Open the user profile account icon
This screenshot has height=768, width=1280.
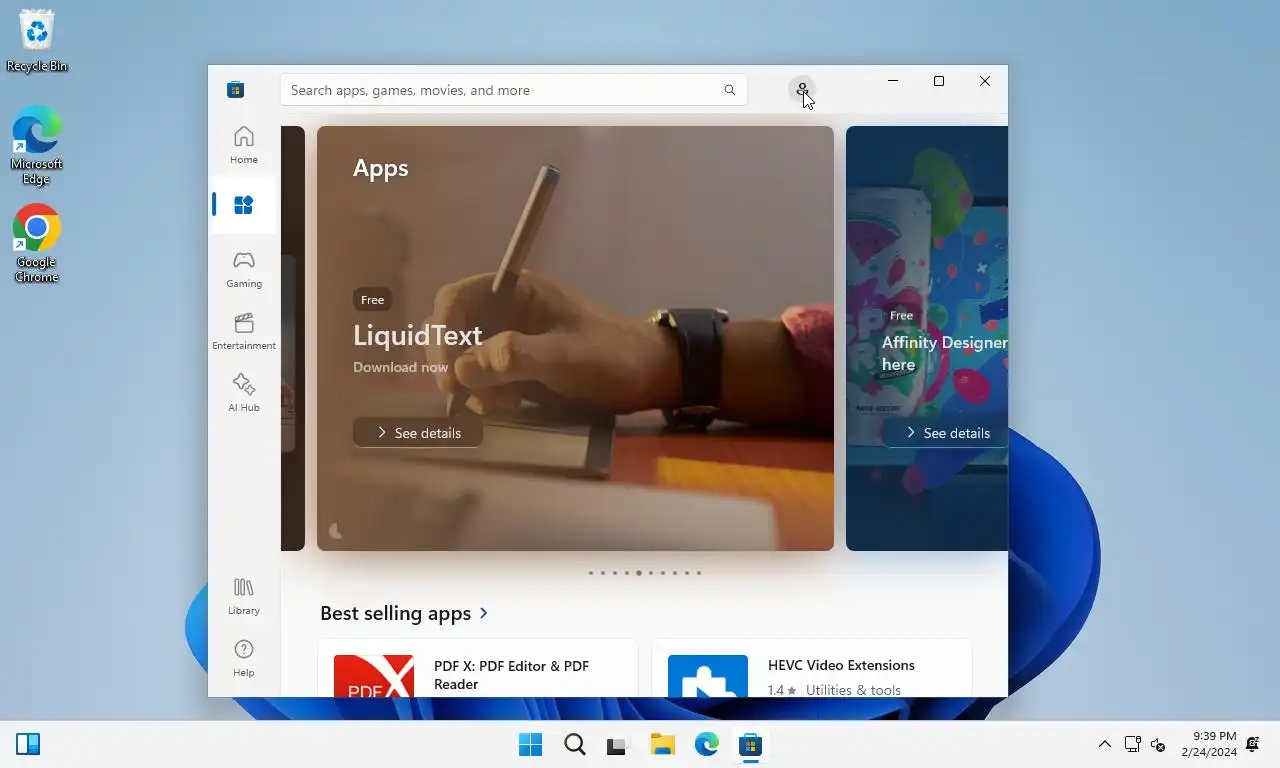802,90
